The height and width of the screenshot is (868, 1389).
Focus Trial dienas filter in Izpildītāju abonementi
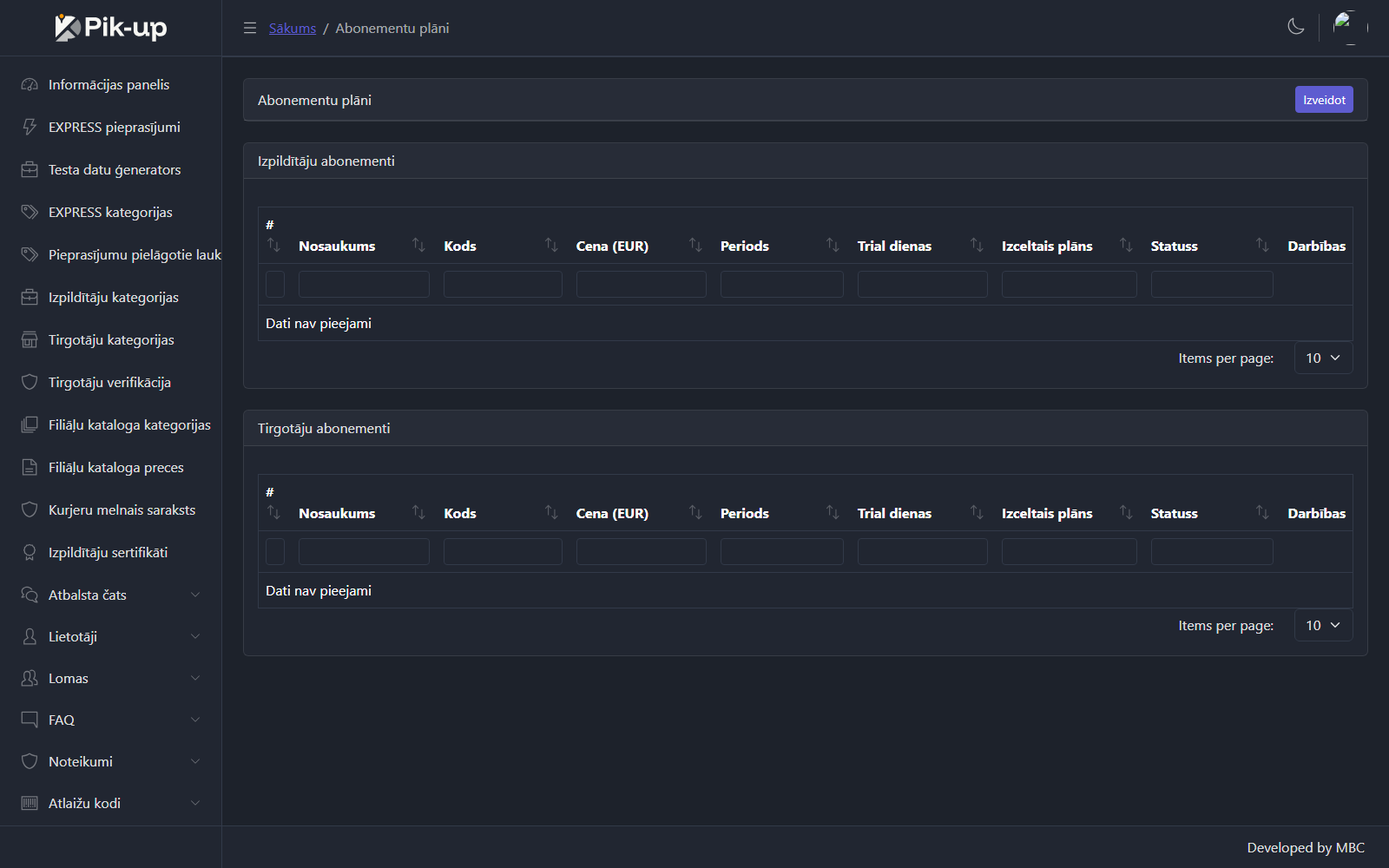click(923, 284)
